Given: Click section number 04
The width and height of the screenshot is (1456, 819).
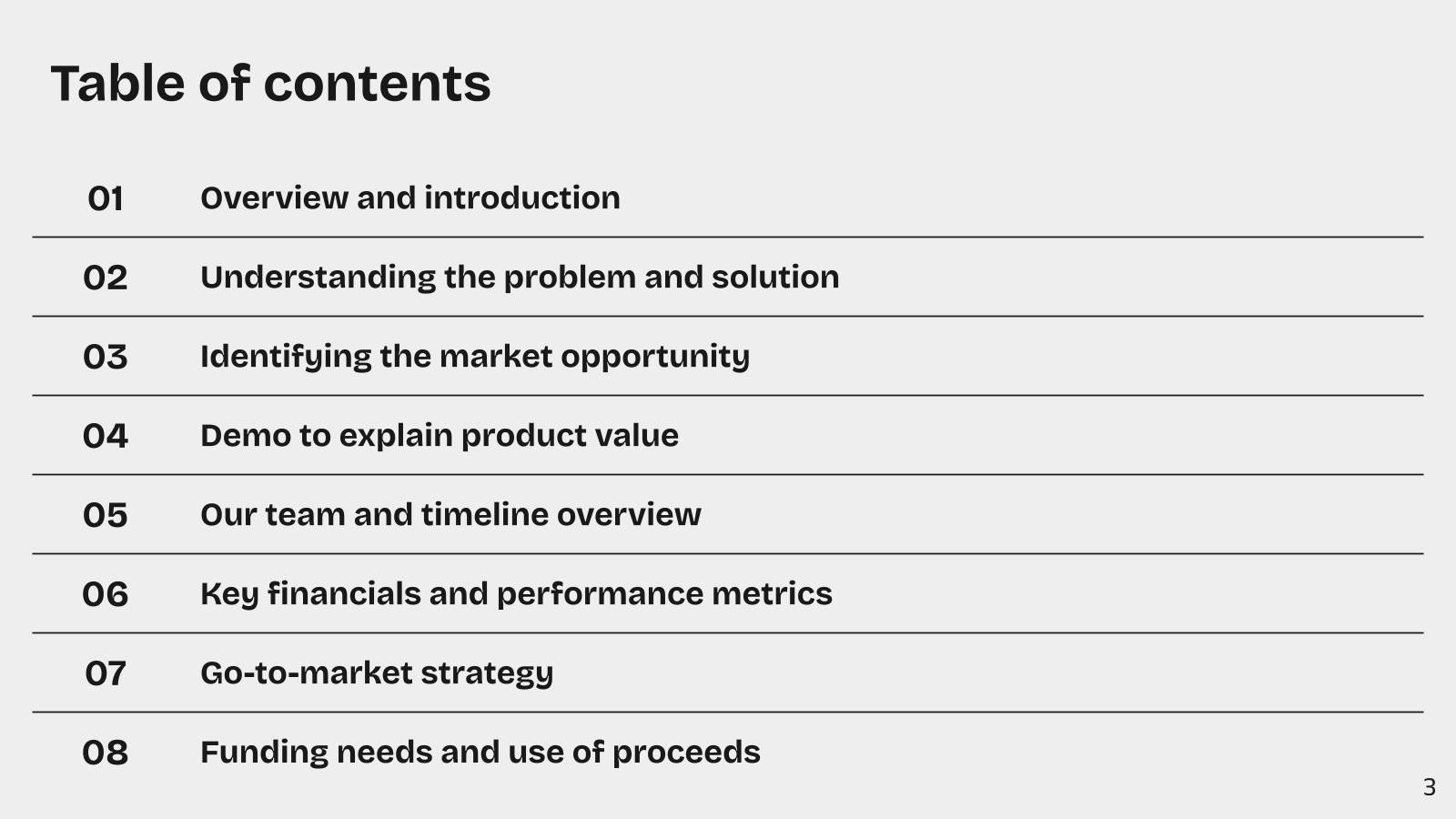Looking at the screenshot, I should [x=106, y=436].
